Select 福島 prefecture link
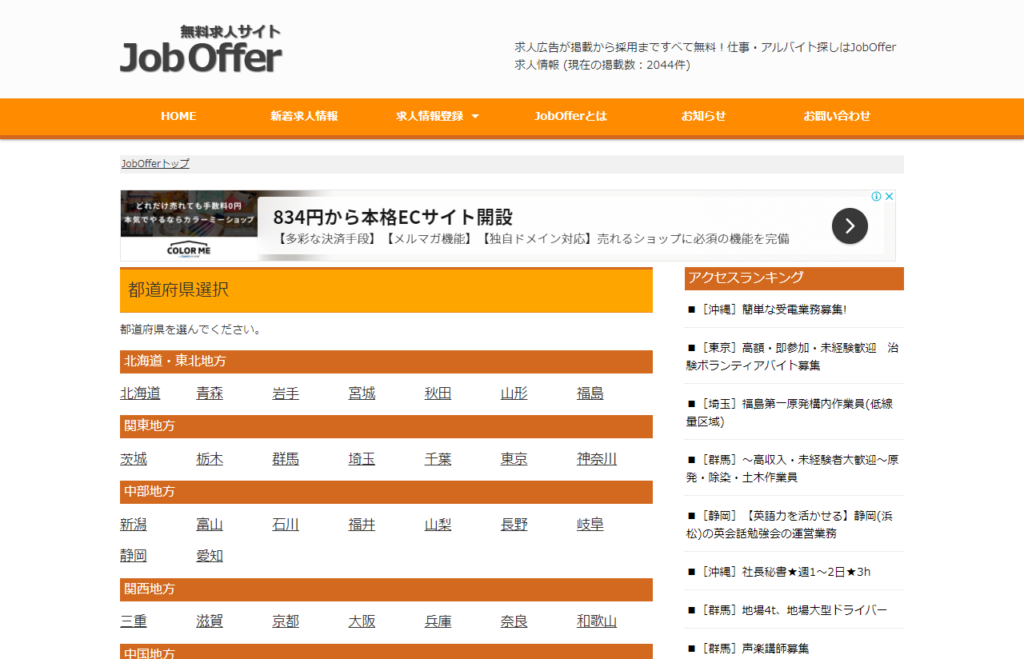1024x659 pixels. 590,393
